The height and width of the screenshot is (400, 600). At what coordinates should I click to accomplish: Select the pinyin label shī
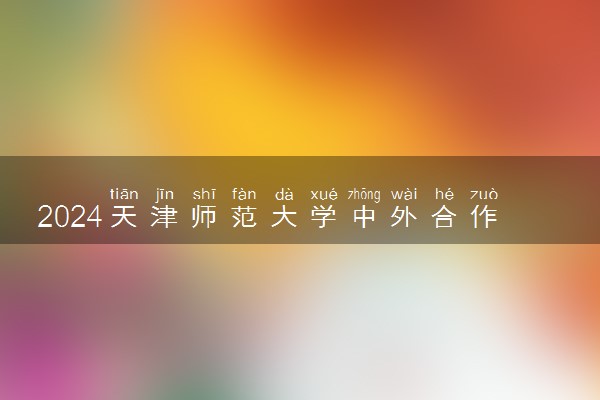pos(204,194)
